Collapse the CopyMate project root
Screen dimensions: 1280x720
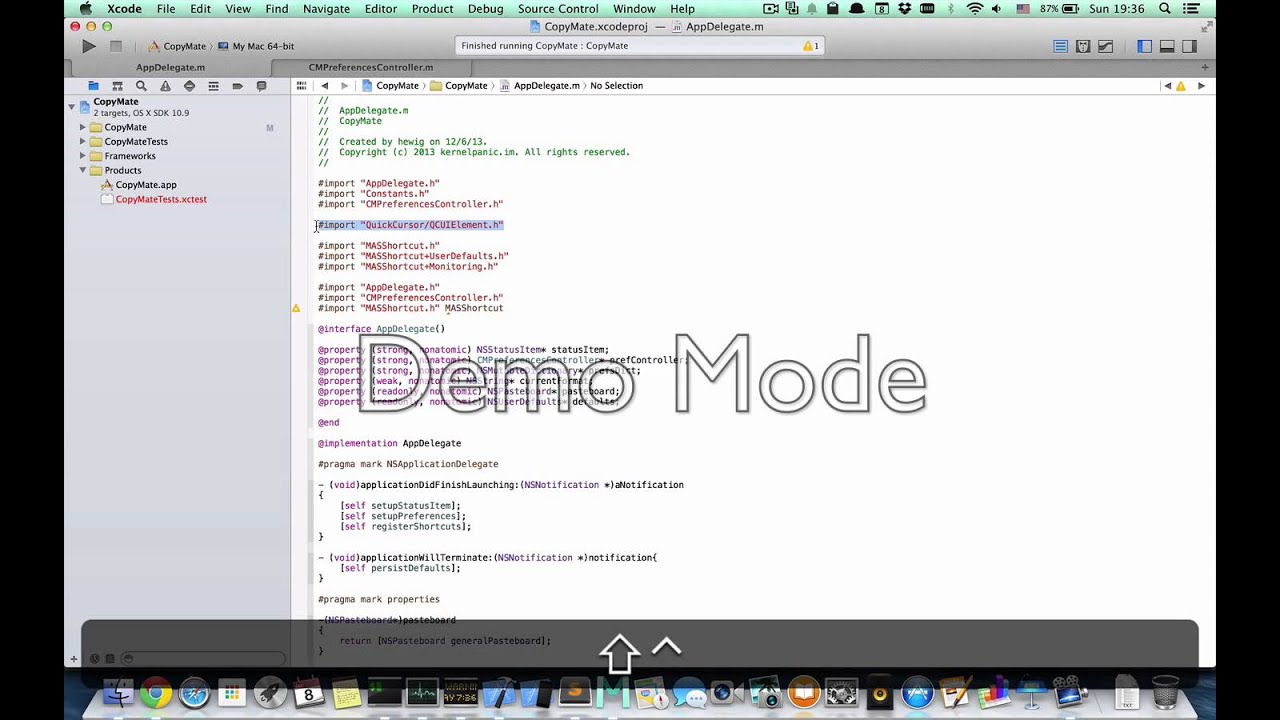tap(72, 106)
